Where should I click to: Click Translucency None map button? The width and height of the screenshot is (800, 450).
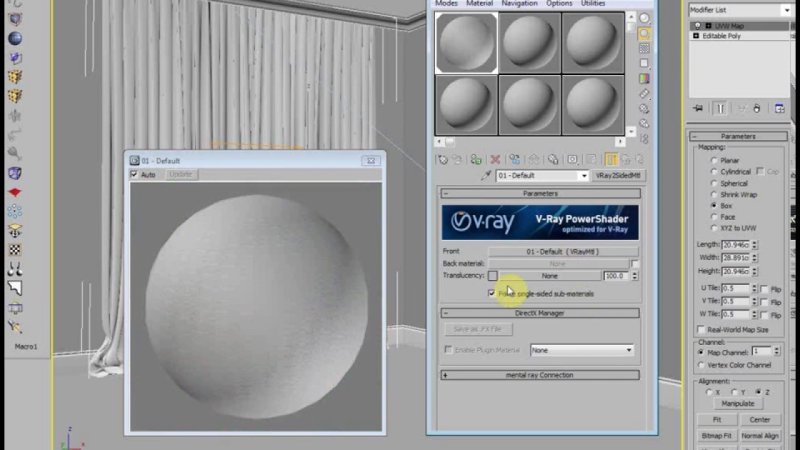click(549, 276)
